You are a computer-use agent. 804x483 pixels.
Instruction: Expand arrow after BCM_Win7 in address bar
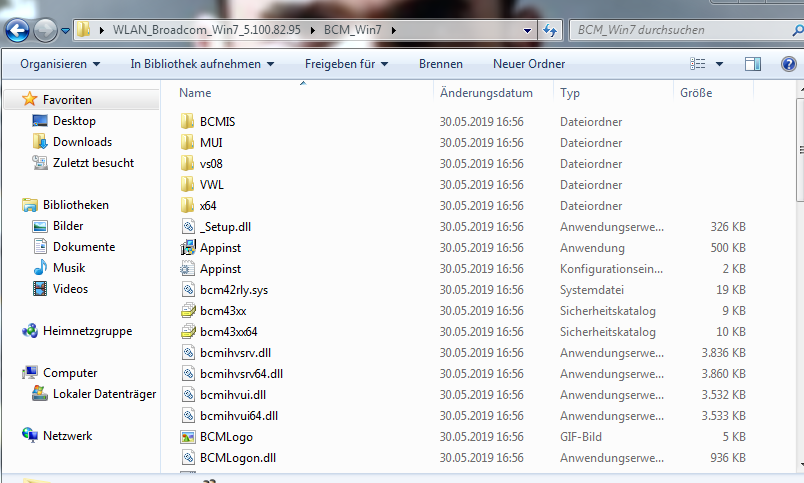(394, 30)
